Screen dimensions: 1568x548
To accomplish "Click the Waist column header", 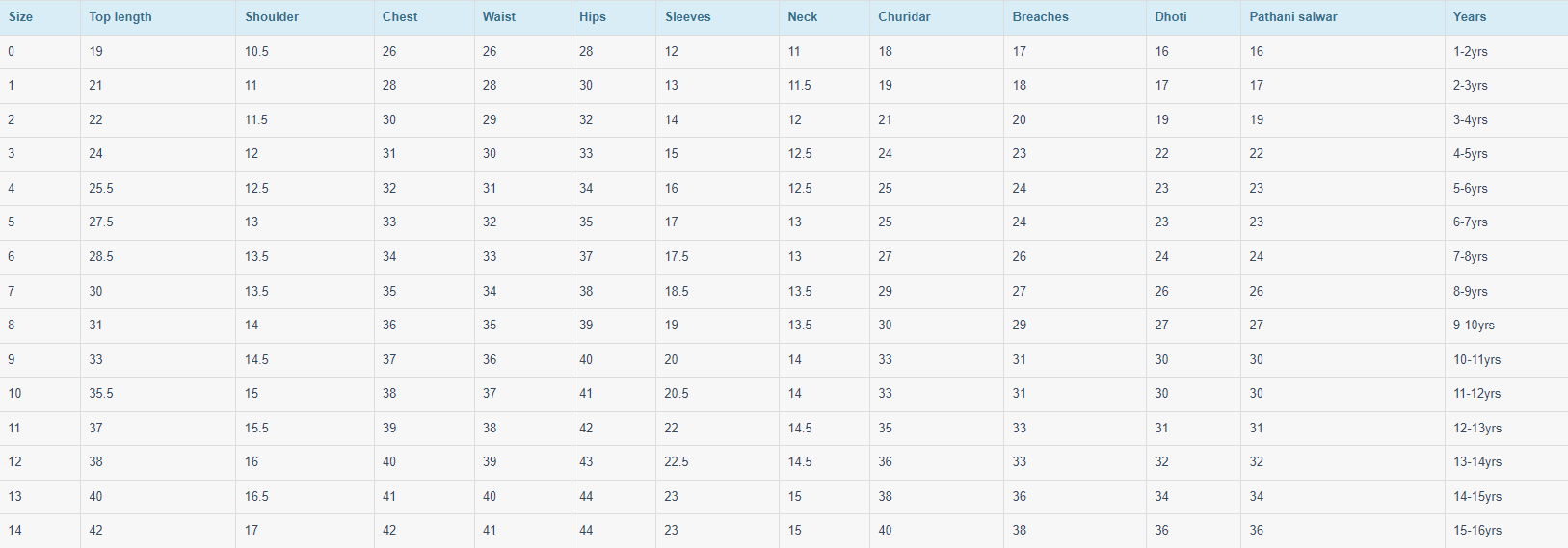I will 499,17.
